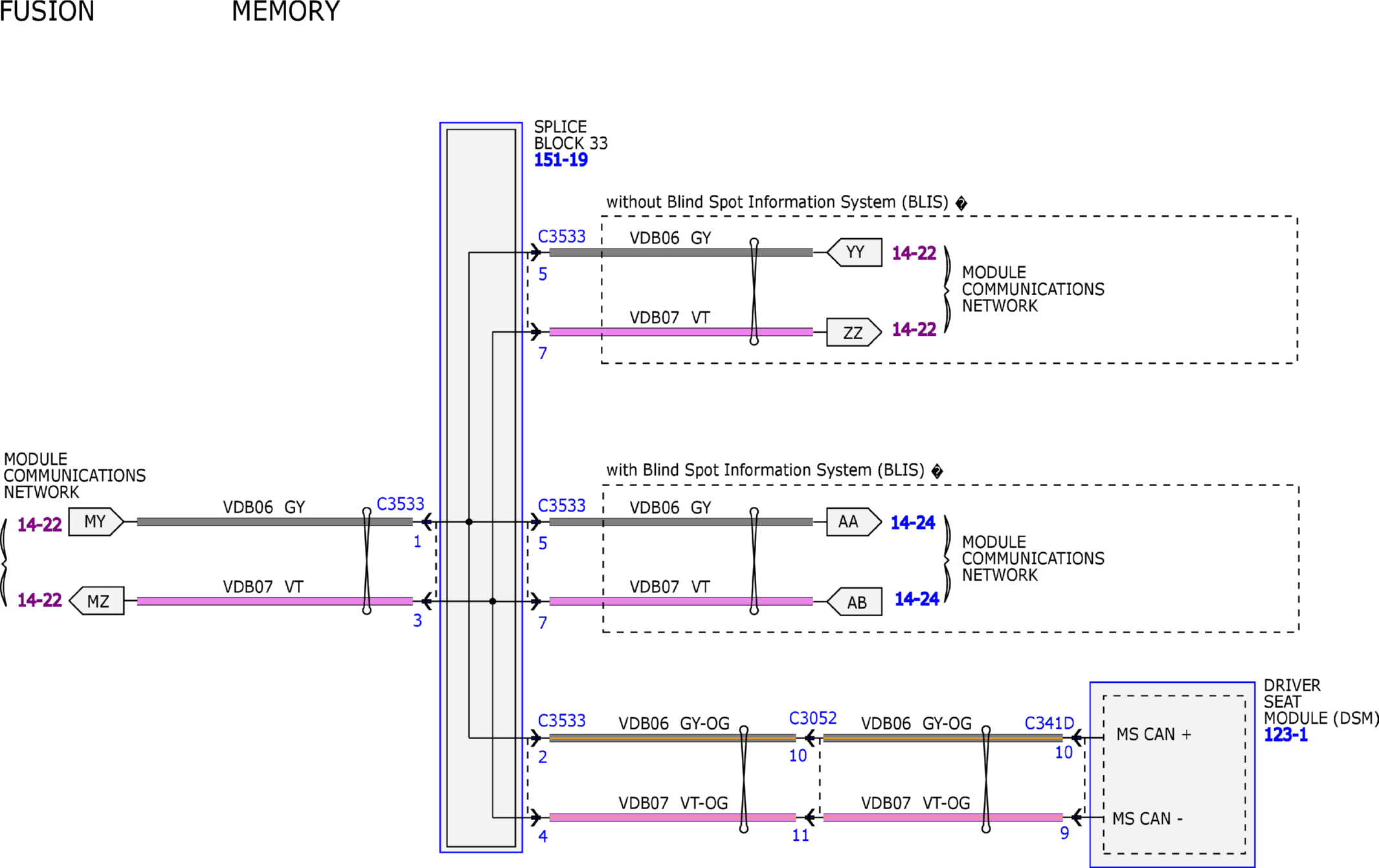1379x868 pixels.
Task: Select the FUSION title text
Action: pyautogui.click(x=47, y=12)
